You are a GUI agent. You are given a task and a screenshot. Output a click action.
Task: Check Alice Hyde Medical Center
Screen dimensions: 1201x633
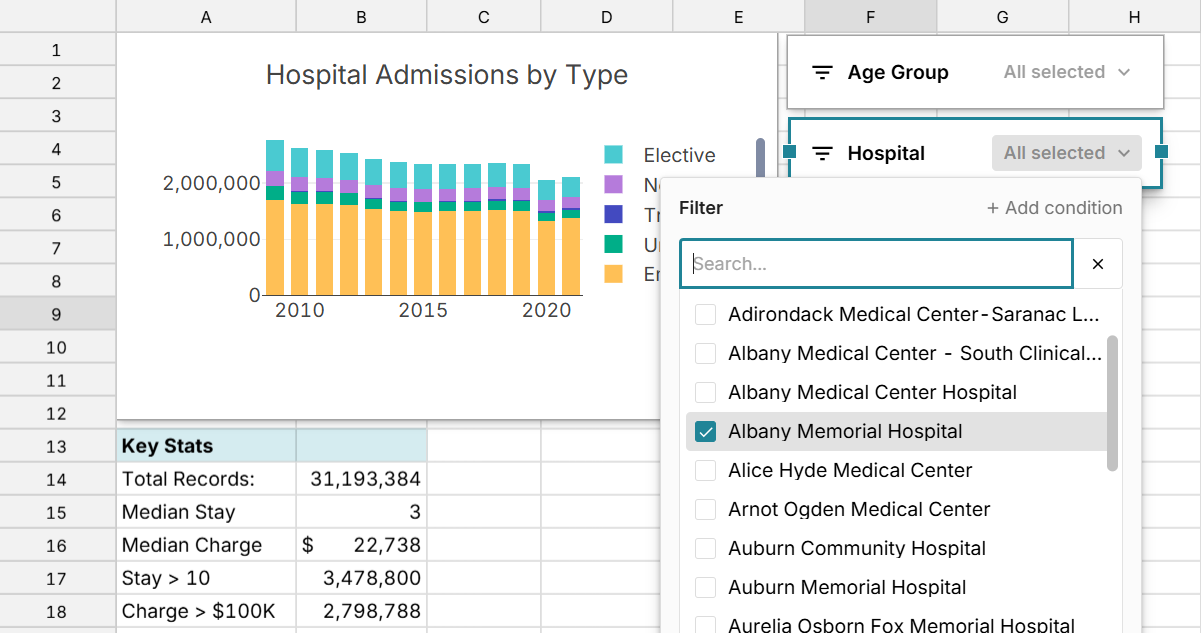coord(705,470)
